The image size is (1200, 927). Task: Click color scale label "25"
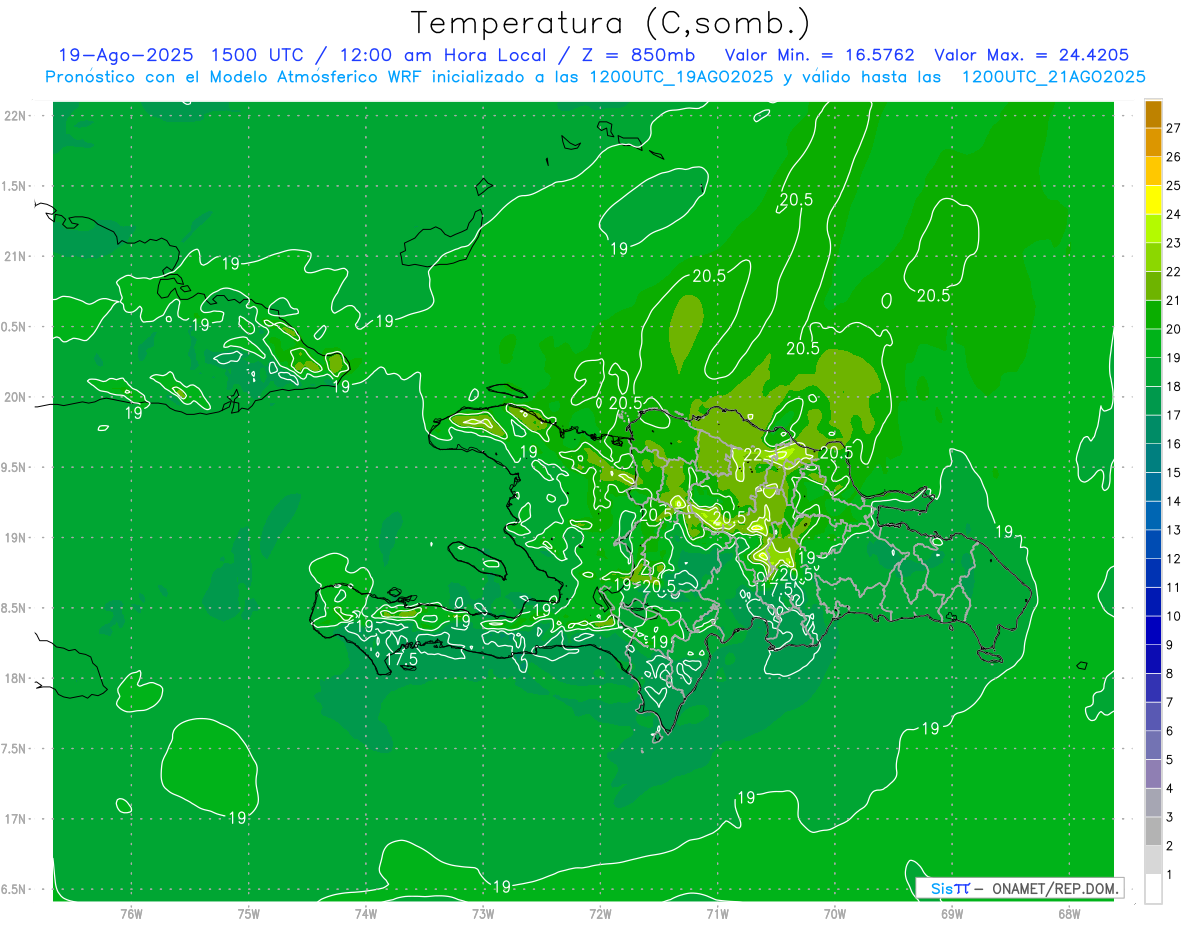coord(1173,186)
